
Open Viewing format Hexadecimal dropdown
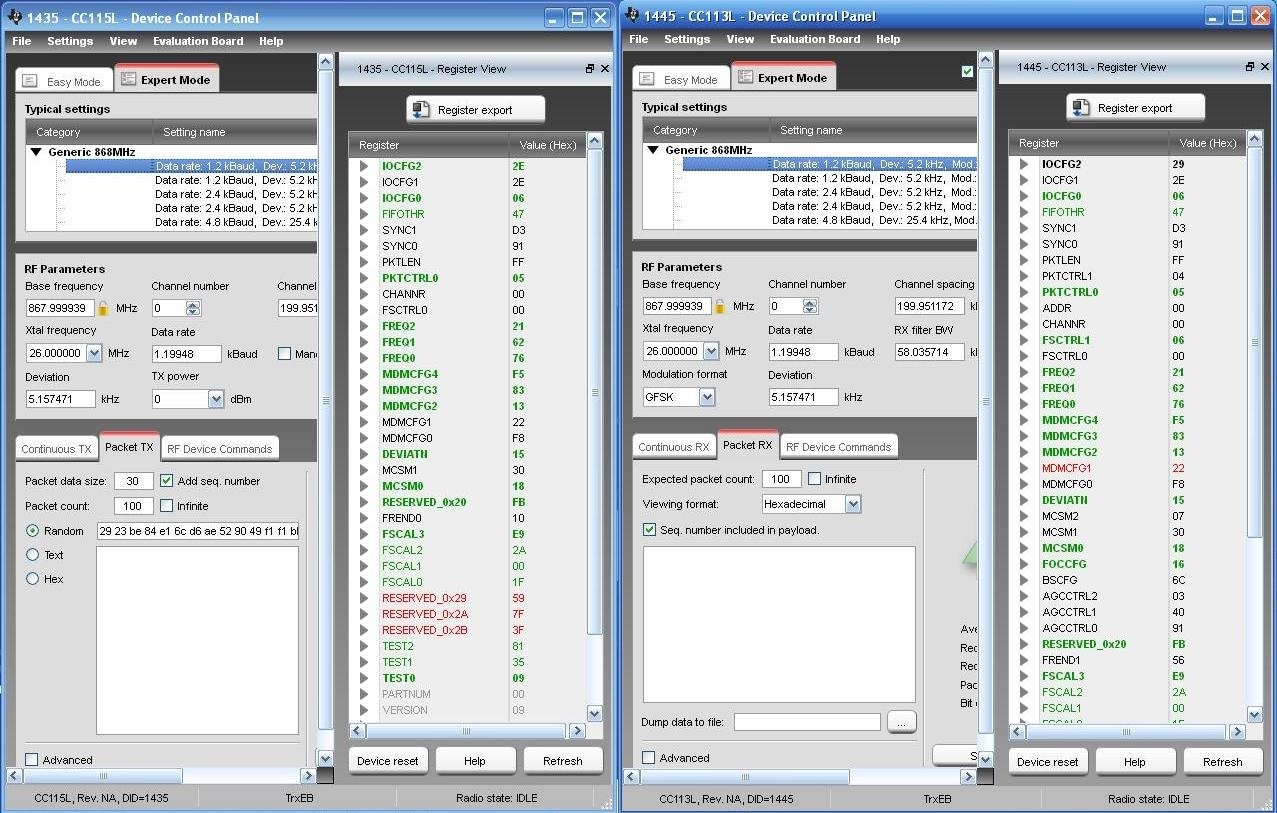coord(853,504)
